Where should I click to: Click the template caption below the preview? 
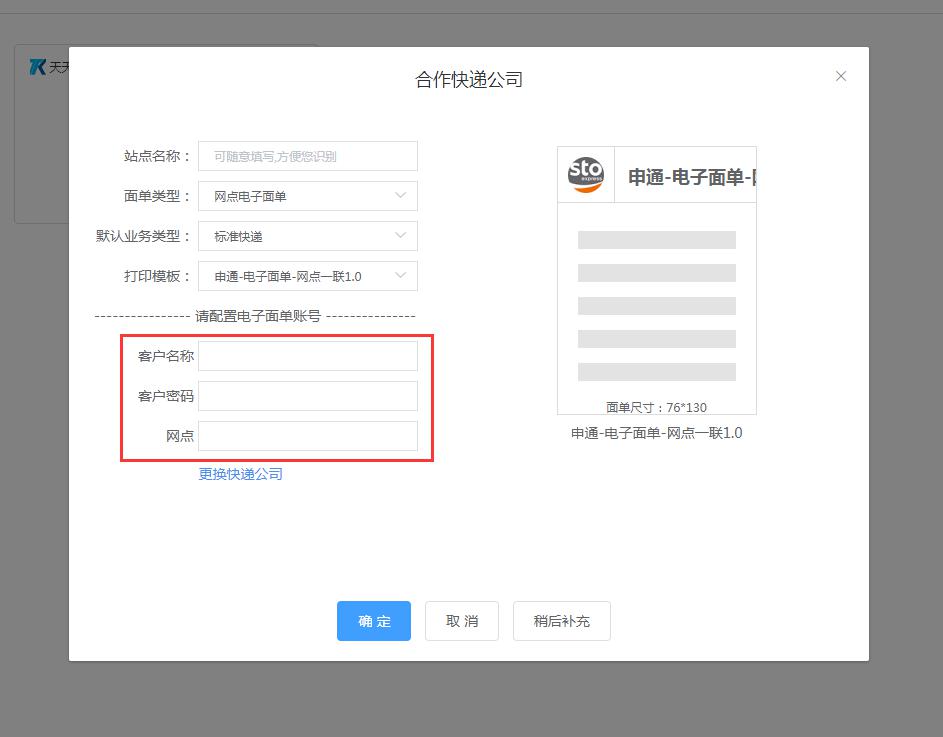pos(656,433)
